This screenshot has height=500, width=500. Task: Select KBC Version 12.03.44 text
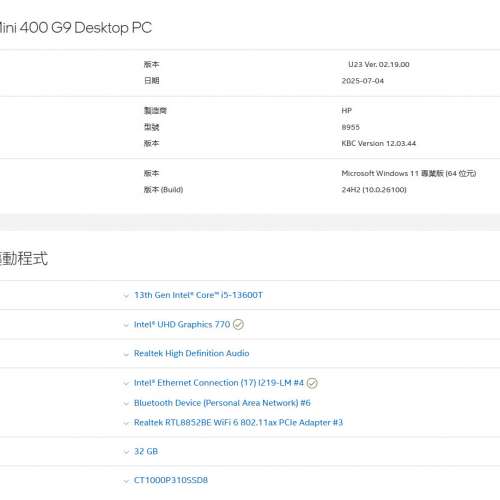pyautogui.click(x=379, y=143)
